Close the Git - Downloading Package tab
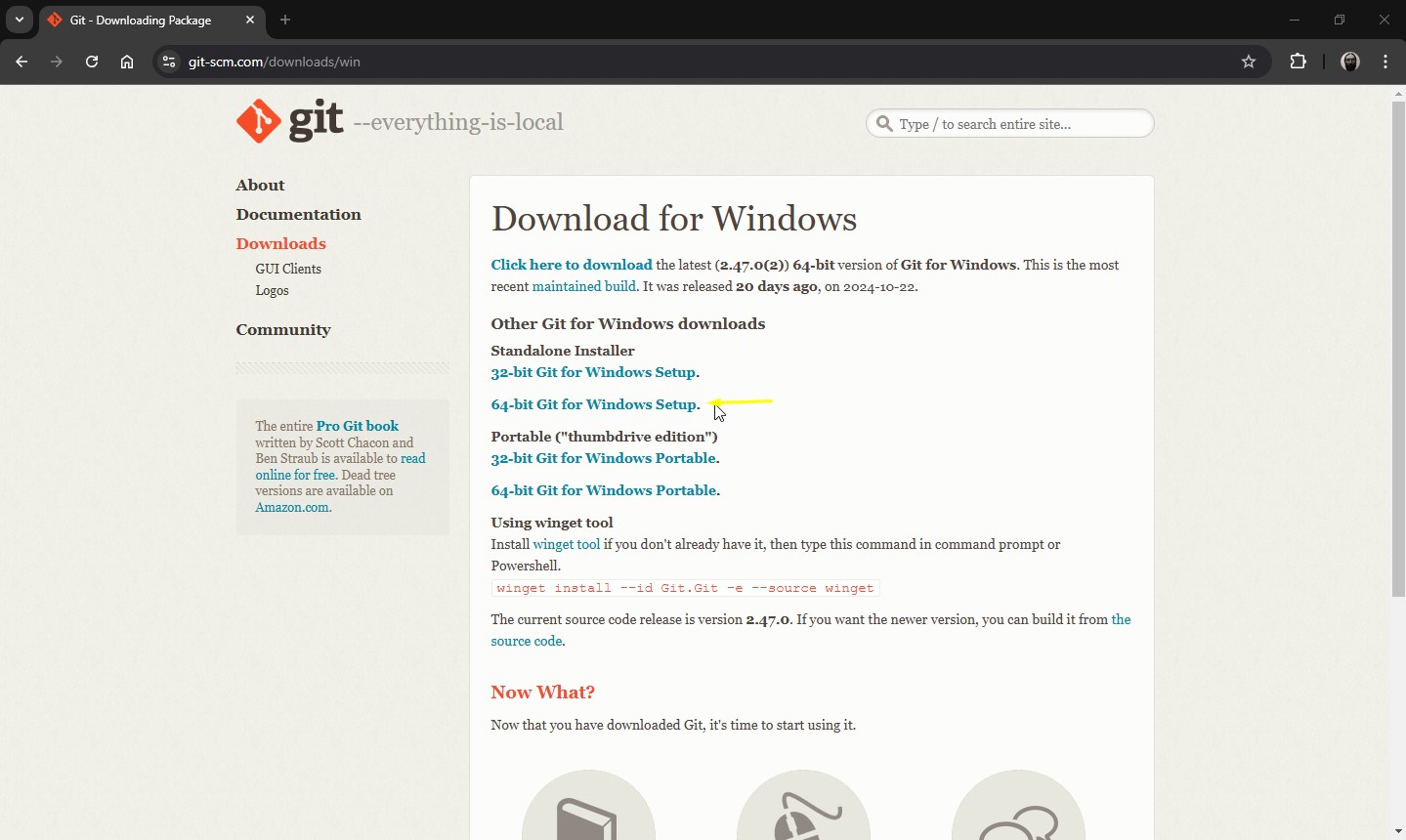 pyautogui.click(x=250, y=20)
